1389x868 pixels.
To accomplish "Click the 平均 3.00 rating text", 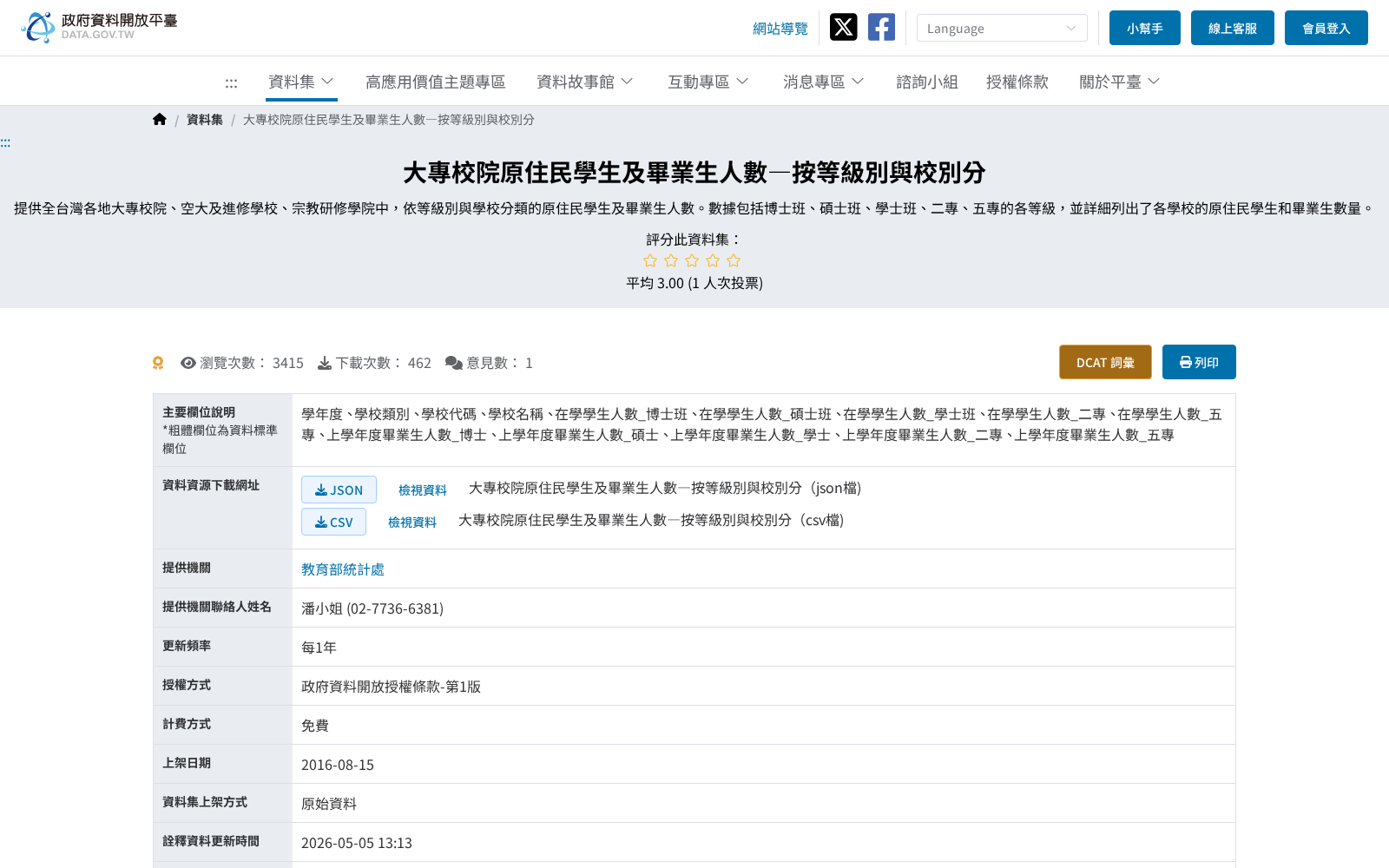I will (694, 283).
